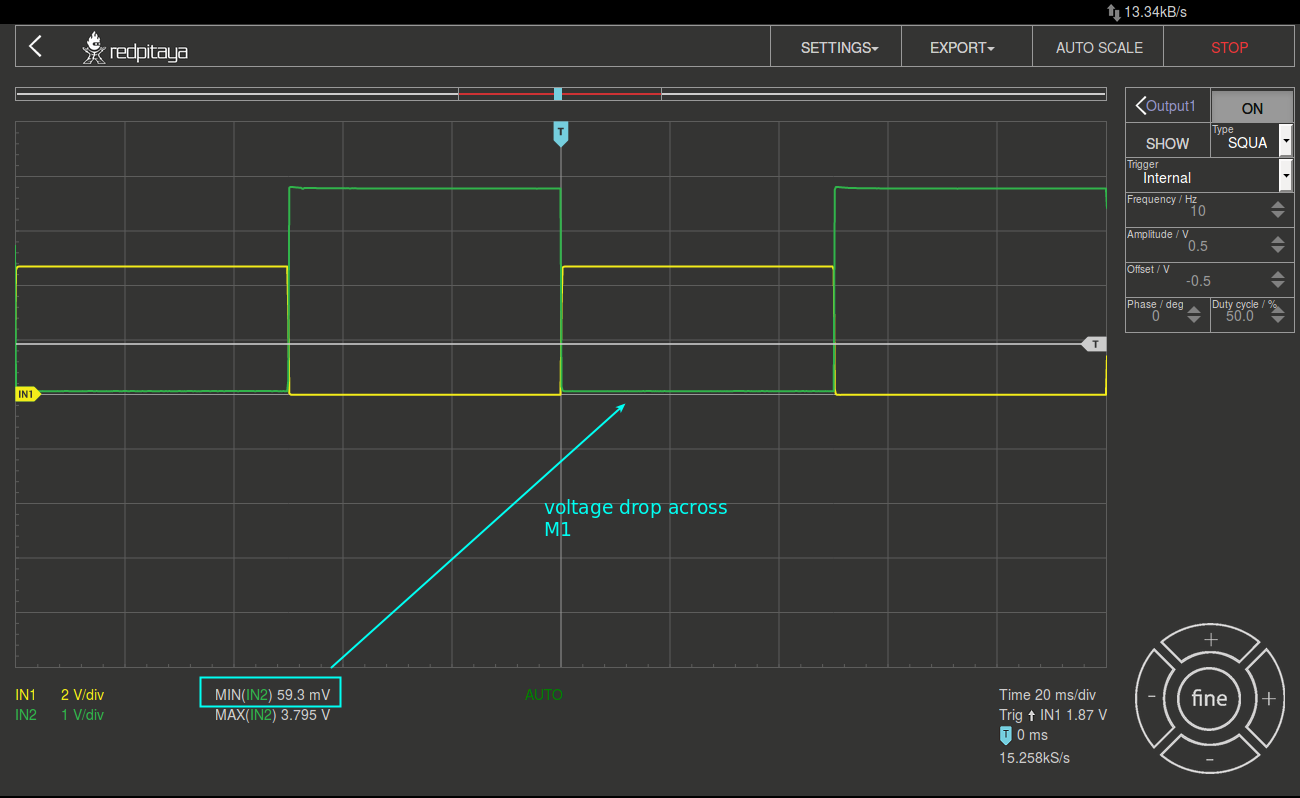Select IN2 channel label
Image resolution: width=1300 pixels, height=798 pixels.
pos(26,714)
